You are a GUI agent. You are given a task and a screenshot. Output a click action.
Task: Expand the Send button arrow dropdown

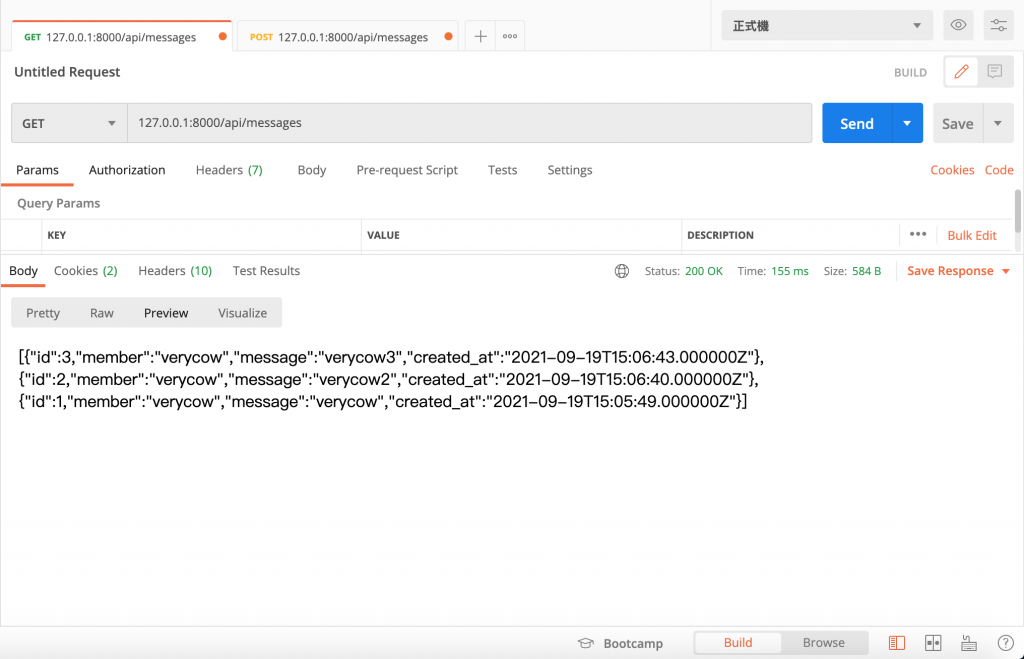coord(907,123)
